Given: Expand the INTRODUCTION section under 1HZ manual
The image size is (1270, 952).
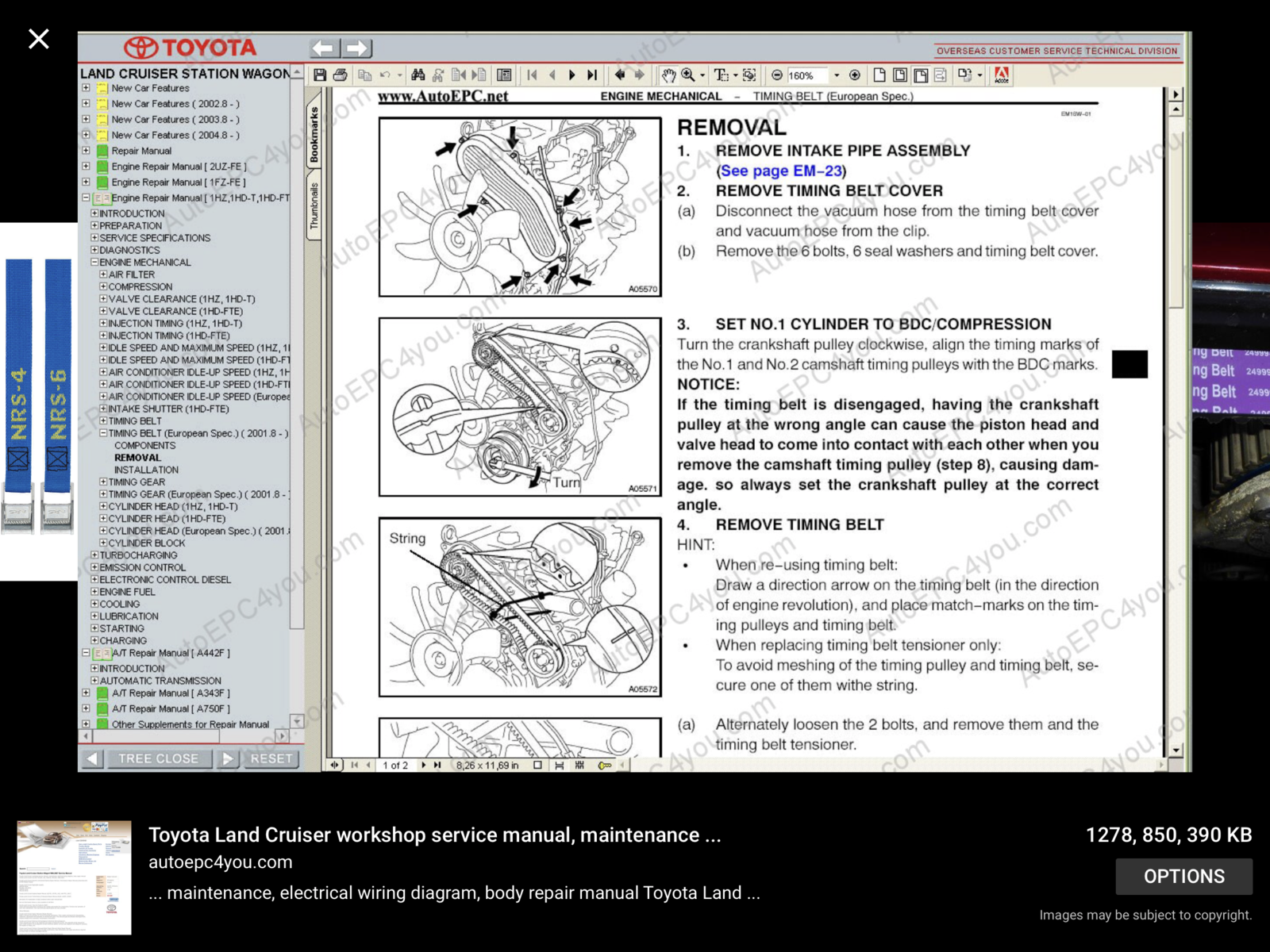Looking at the screenshot, I should (94, 213).
